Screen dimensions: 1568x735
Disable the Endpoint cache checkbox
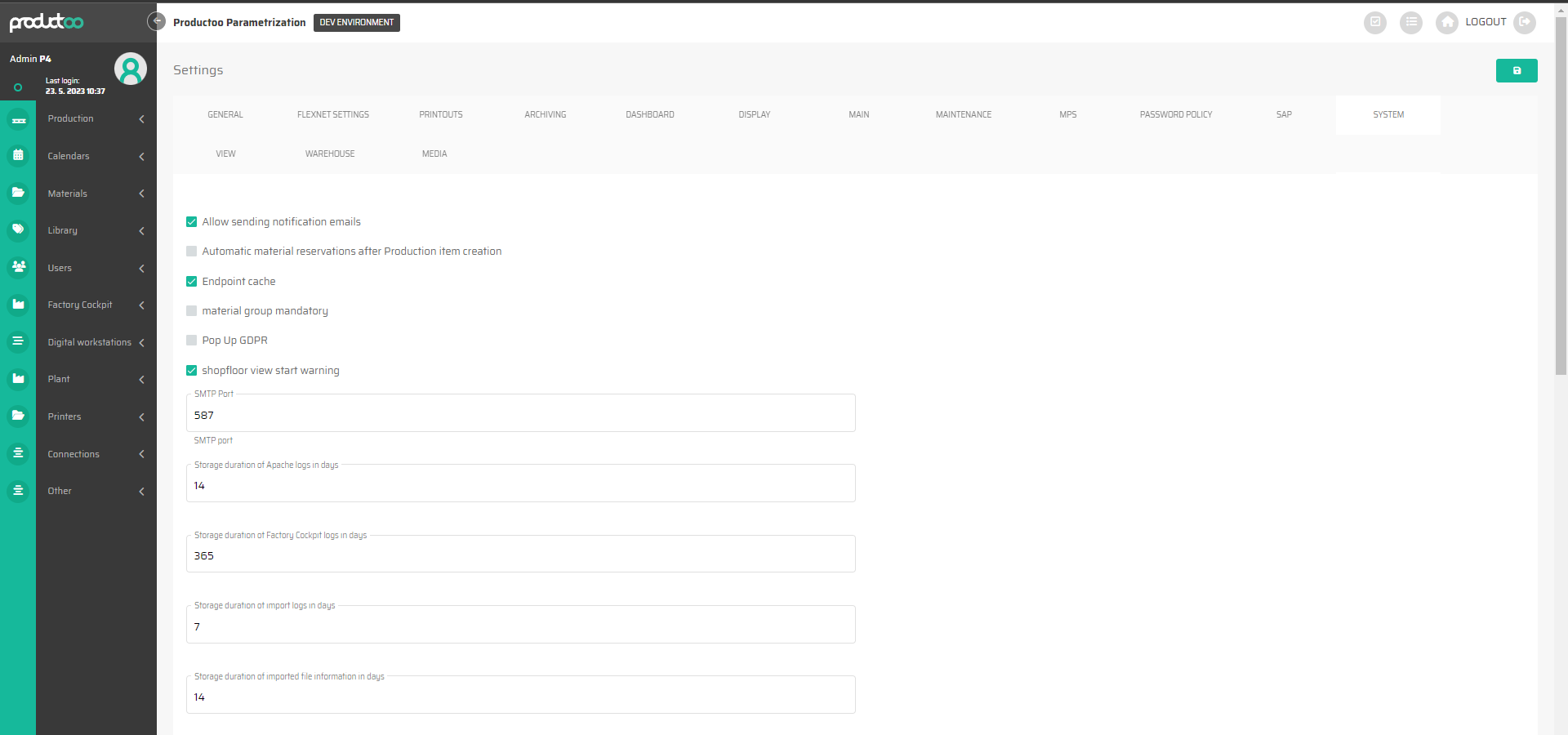[x=192, y=282]
